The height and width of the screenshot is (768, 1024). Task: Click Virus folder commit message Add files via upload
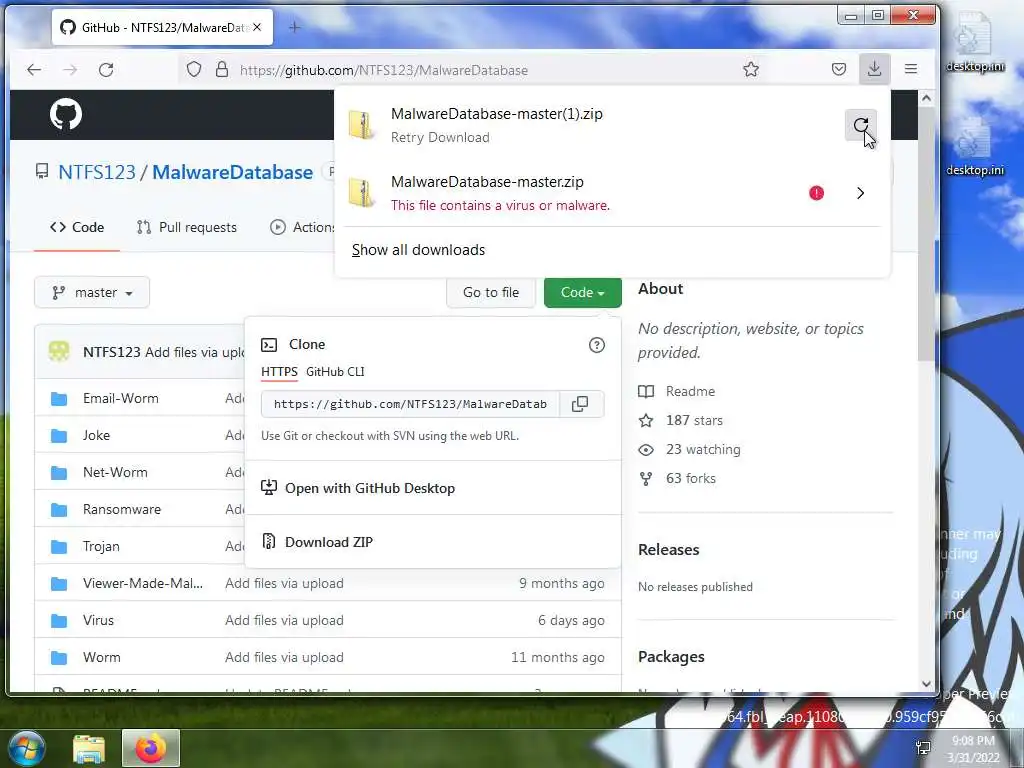pos(284,620)
